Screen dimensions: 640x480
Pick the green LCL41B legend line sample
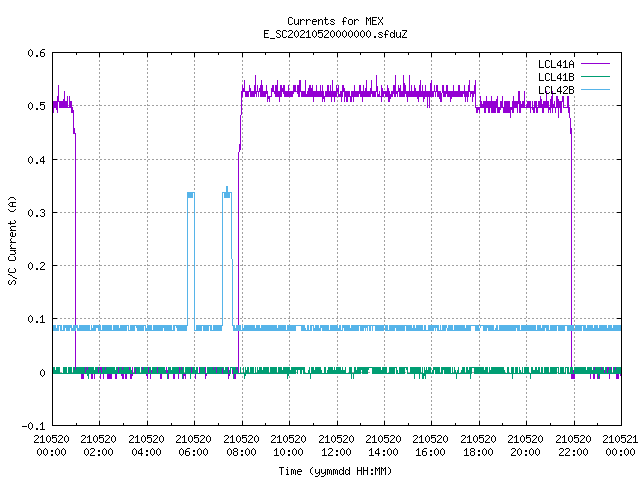tap(595, 77)
